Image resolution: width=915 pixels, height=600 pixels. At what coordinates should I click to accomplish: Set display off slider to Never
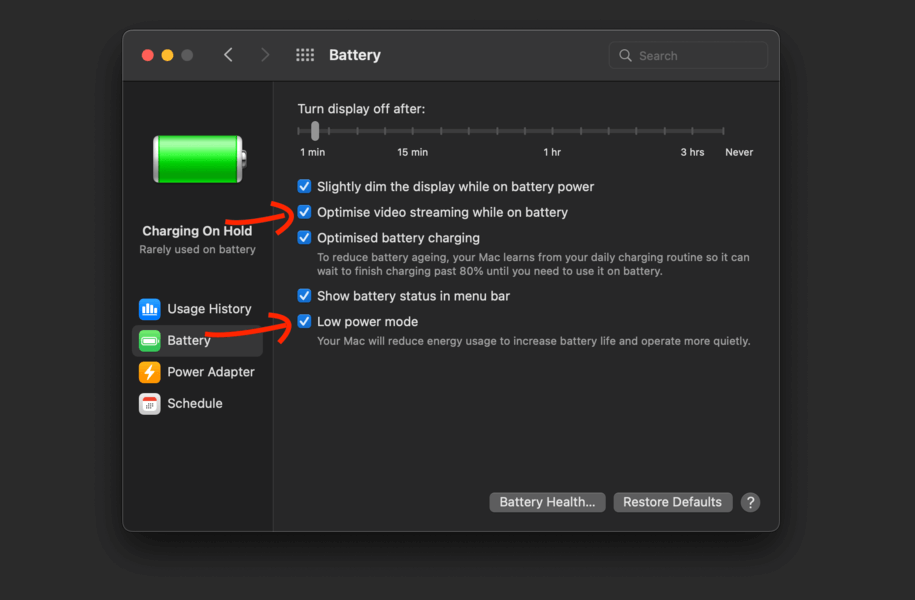coord(723,131)
